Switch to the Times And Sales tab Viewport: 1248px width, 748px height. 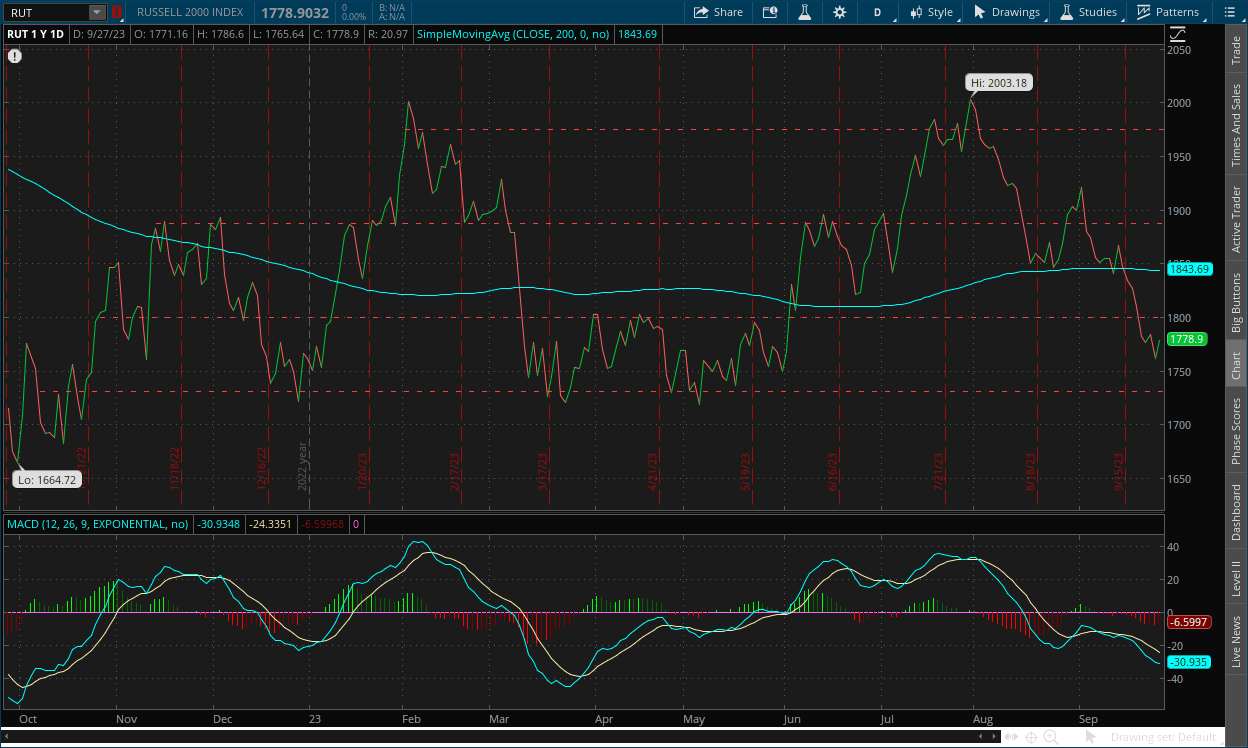(x=1236, y=125)
